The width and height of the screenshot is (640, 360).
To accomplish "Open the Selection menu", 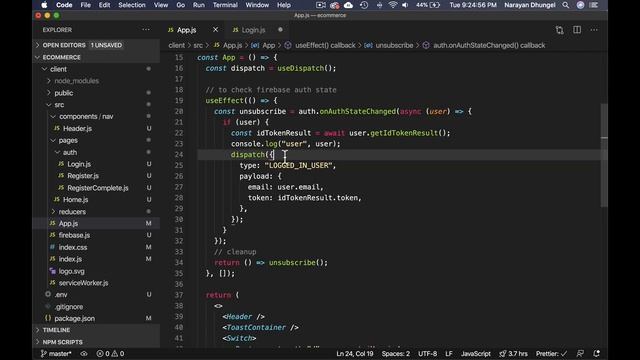I will 132,5.
